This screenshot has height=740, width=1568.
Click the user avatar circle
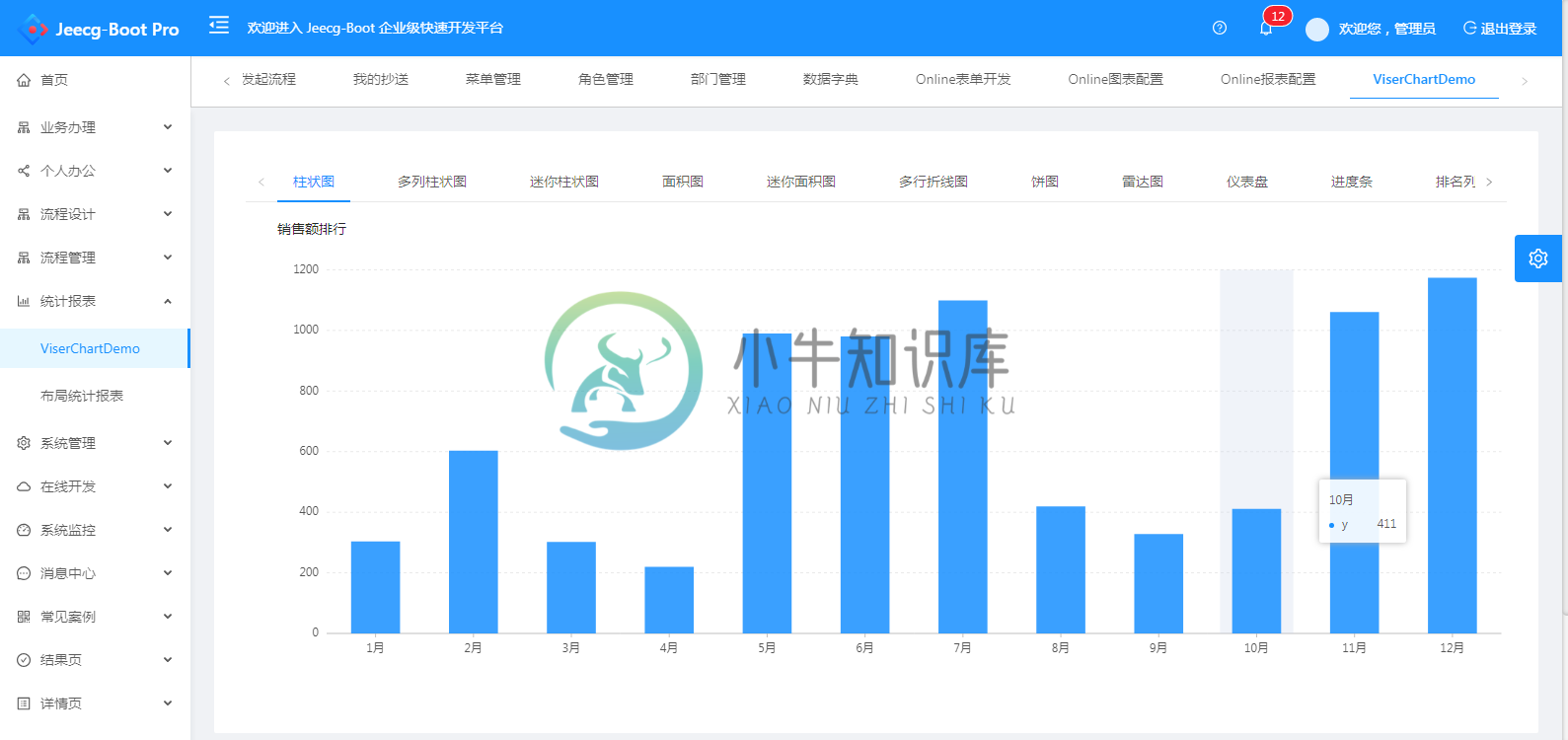click(1317, 30)
